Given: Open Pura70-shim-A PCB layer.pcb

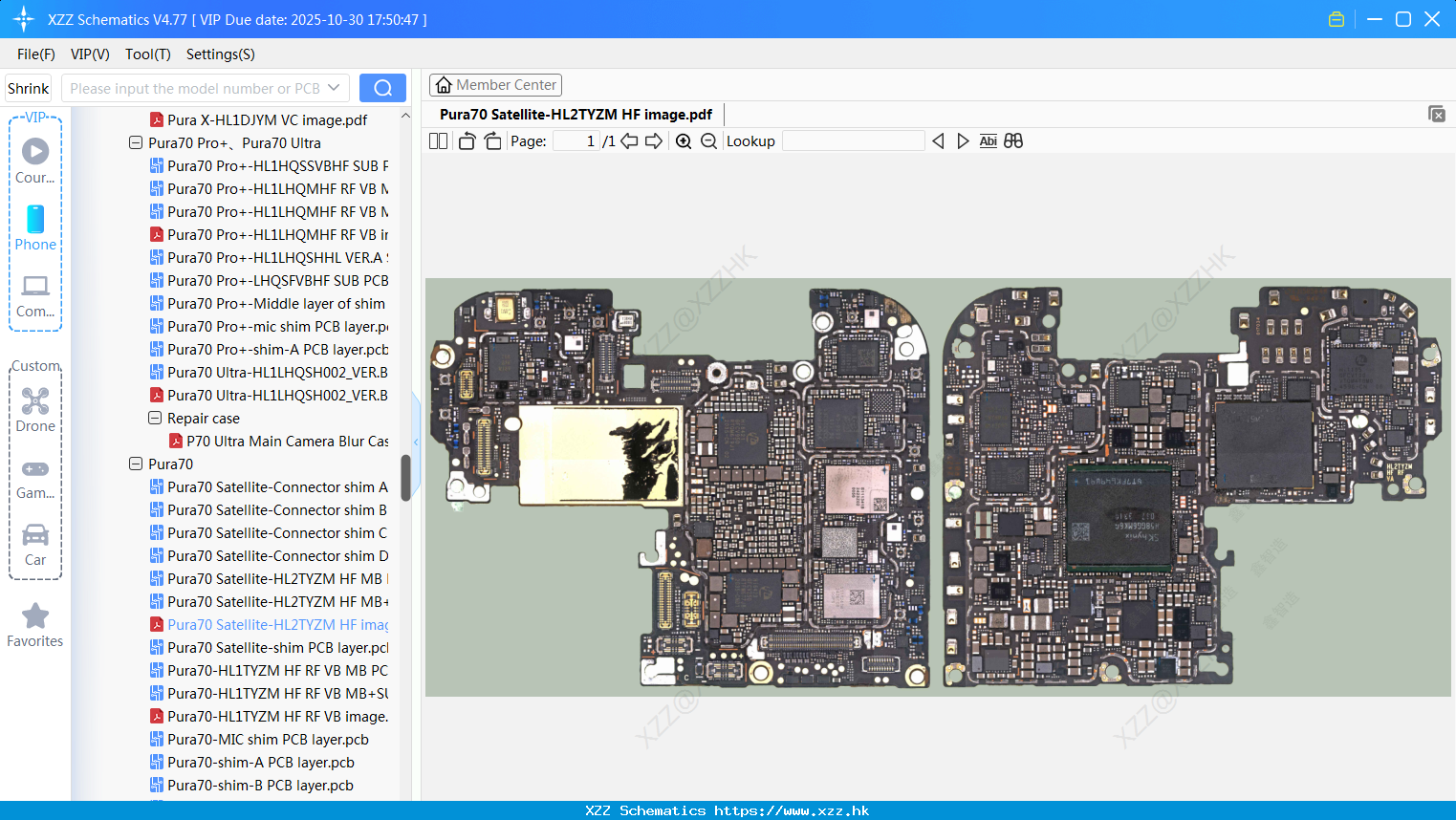Looking at the screenshot, I should [252, 762].
